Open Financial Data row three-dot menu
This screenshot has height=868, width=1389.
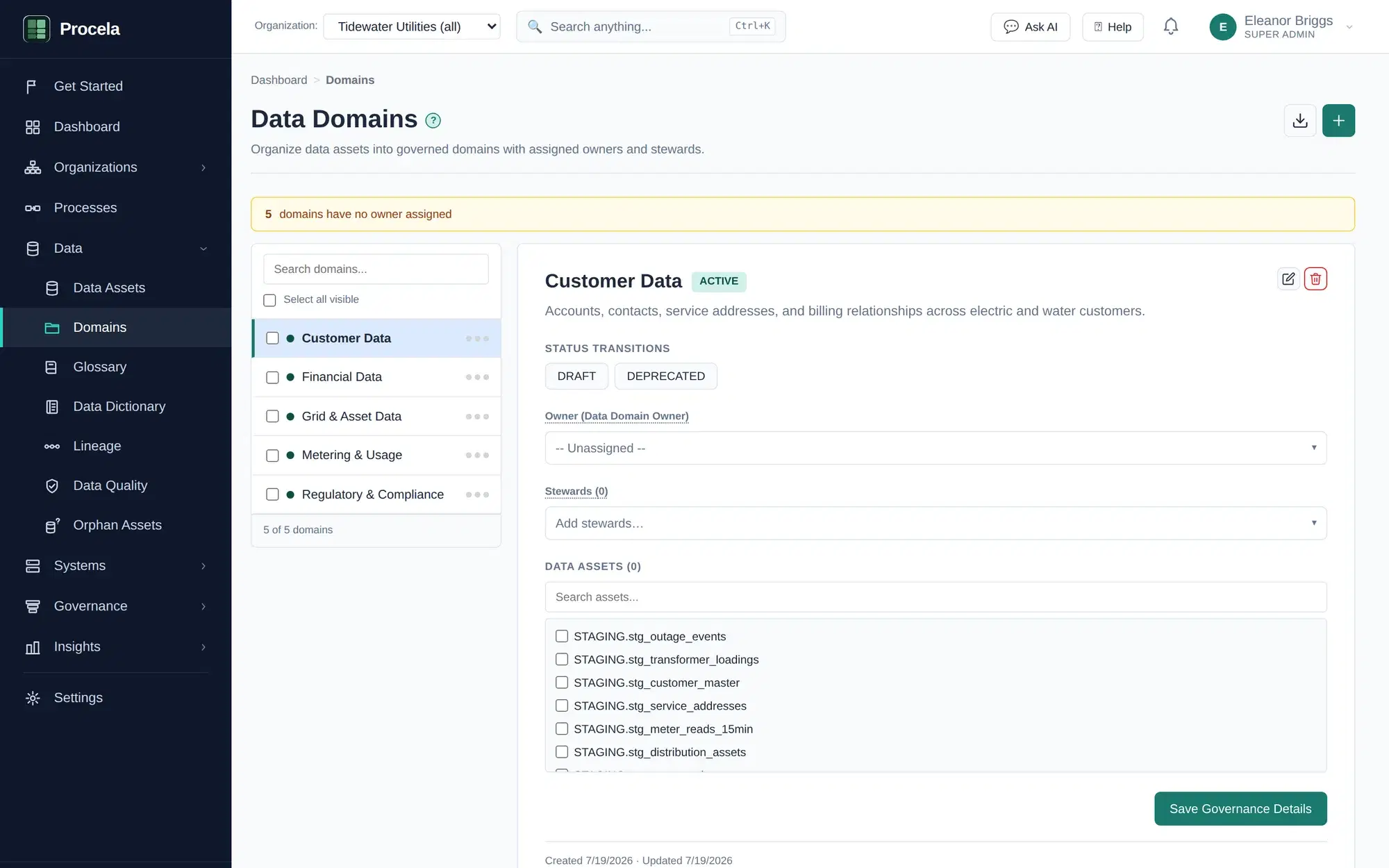click(x=477, y=377)
